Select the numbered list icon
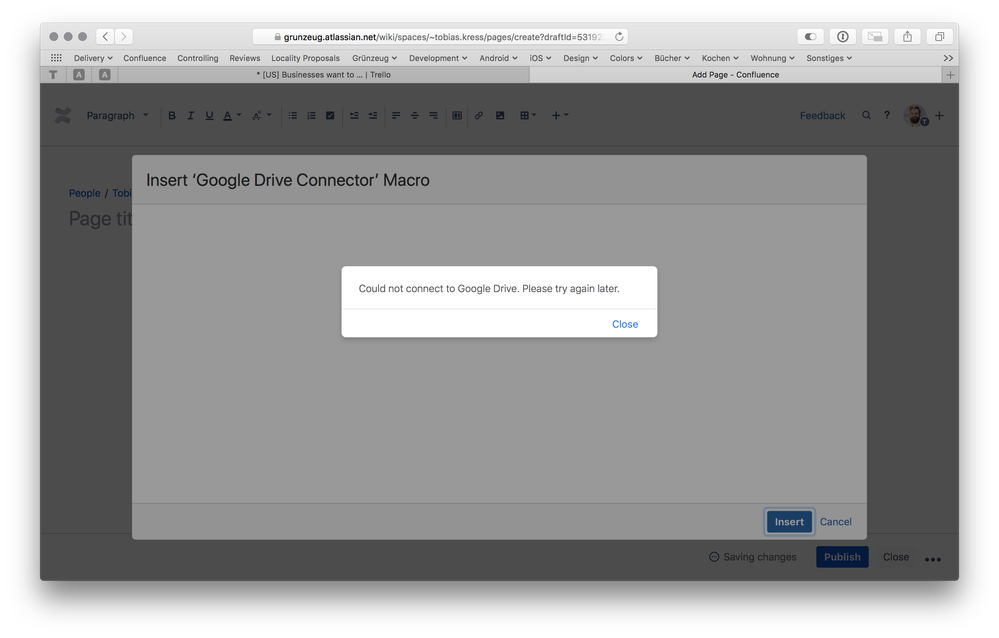Image resolution: width=999 pixels, height=638 pixels. pyautogui.click(x=311, y=115)
